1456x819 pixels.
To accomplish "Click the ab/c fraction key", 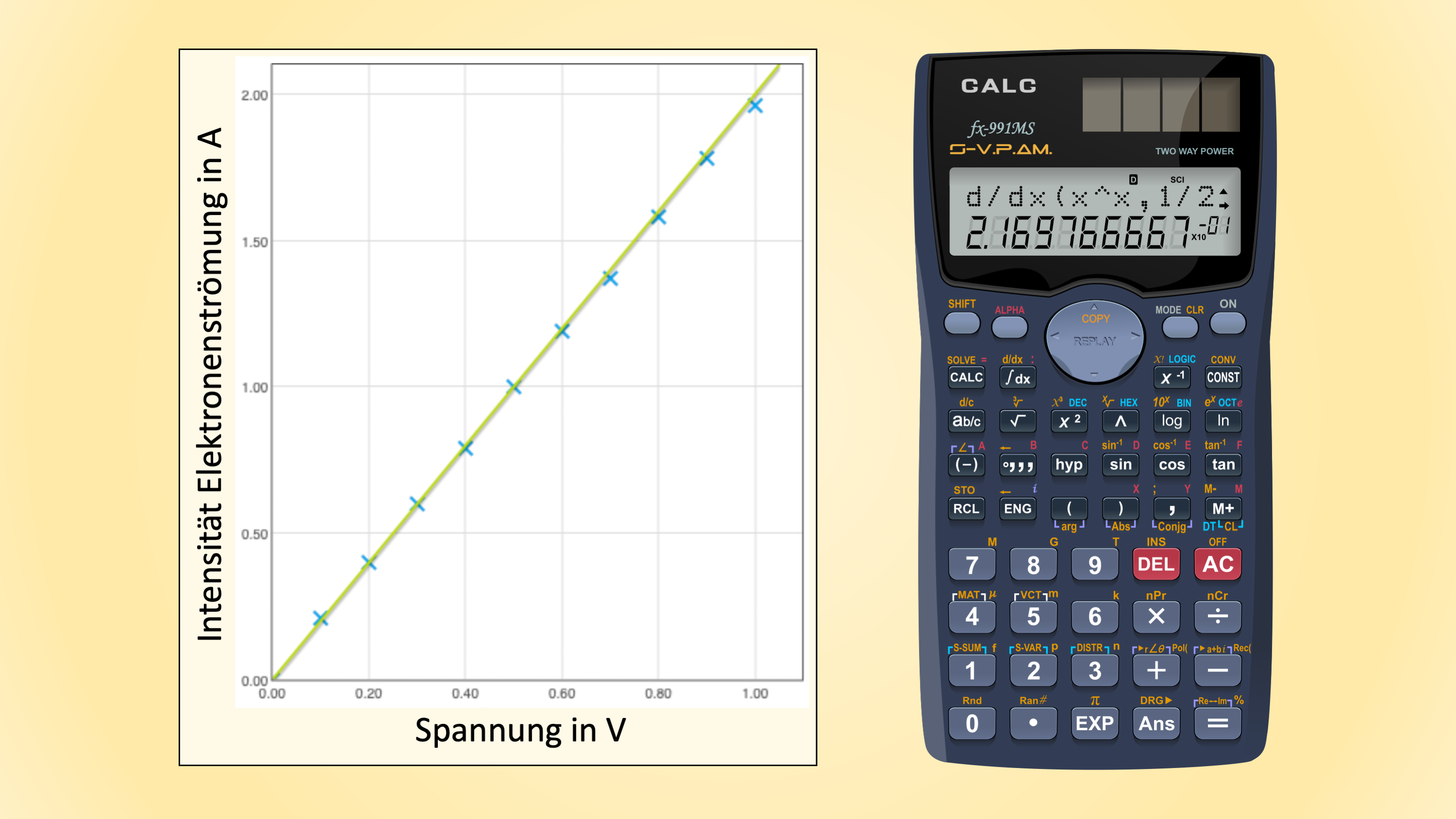I will click(966, 420).
